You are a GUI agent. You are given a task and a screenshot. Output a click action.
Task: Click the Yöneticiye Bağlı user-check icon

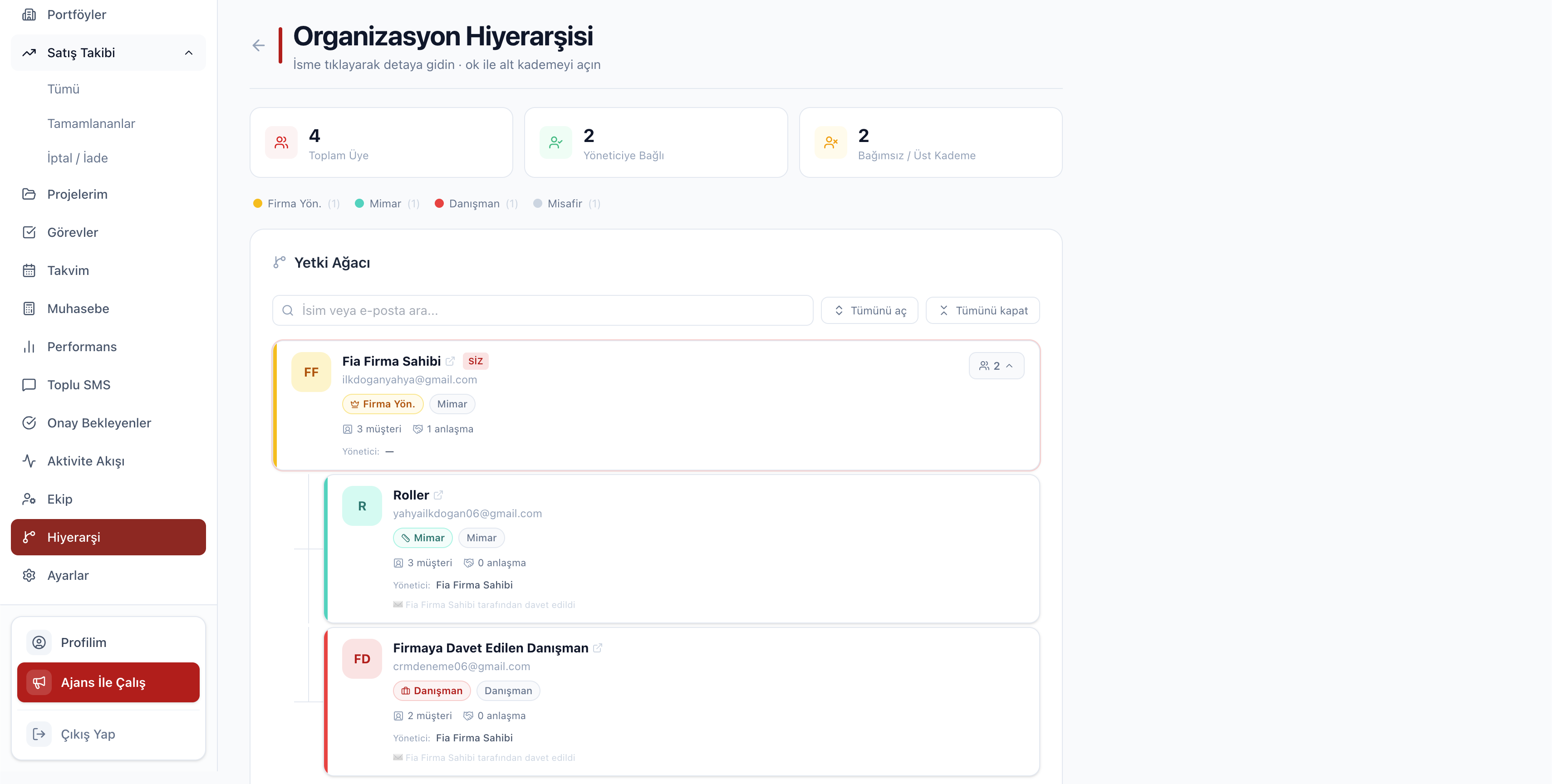(x=556, y=143)
